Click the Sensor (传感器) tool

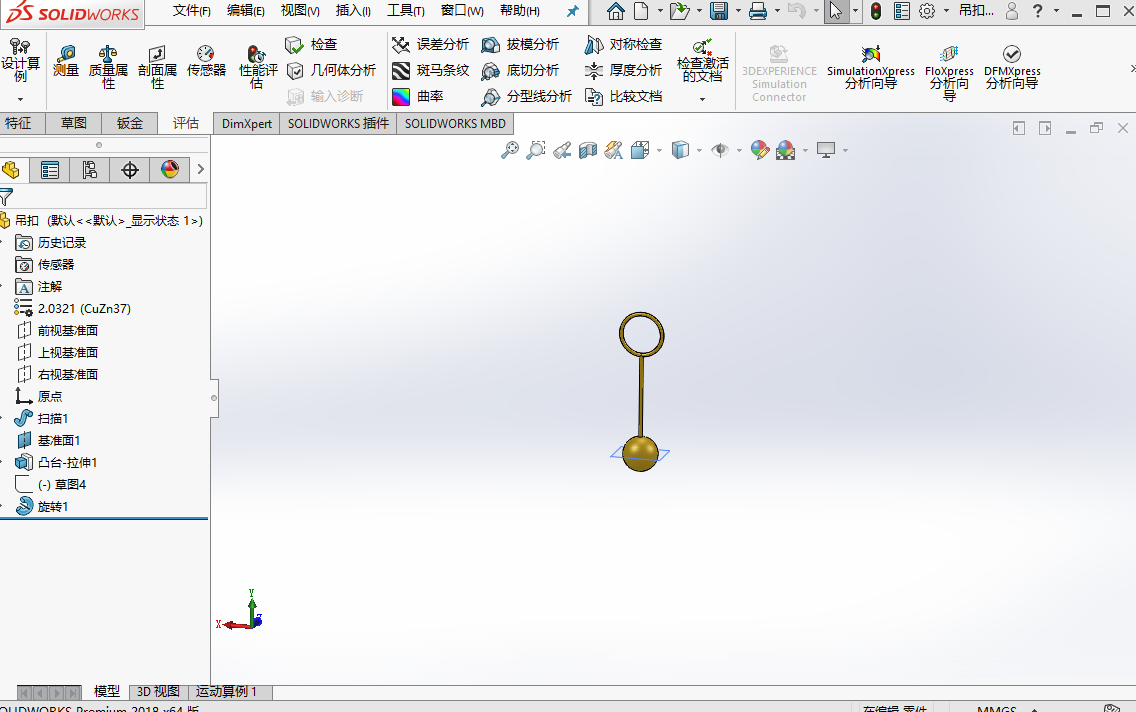pos(206,62)
